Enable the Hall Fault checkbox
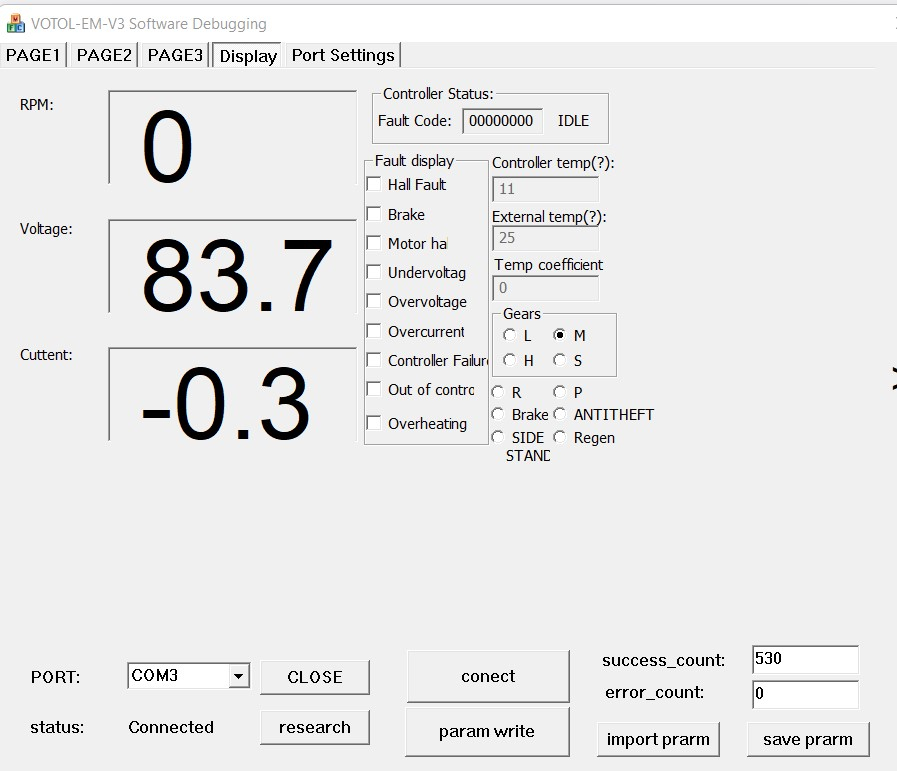This screenshot has height=771, width=897. tap(374, 184)
